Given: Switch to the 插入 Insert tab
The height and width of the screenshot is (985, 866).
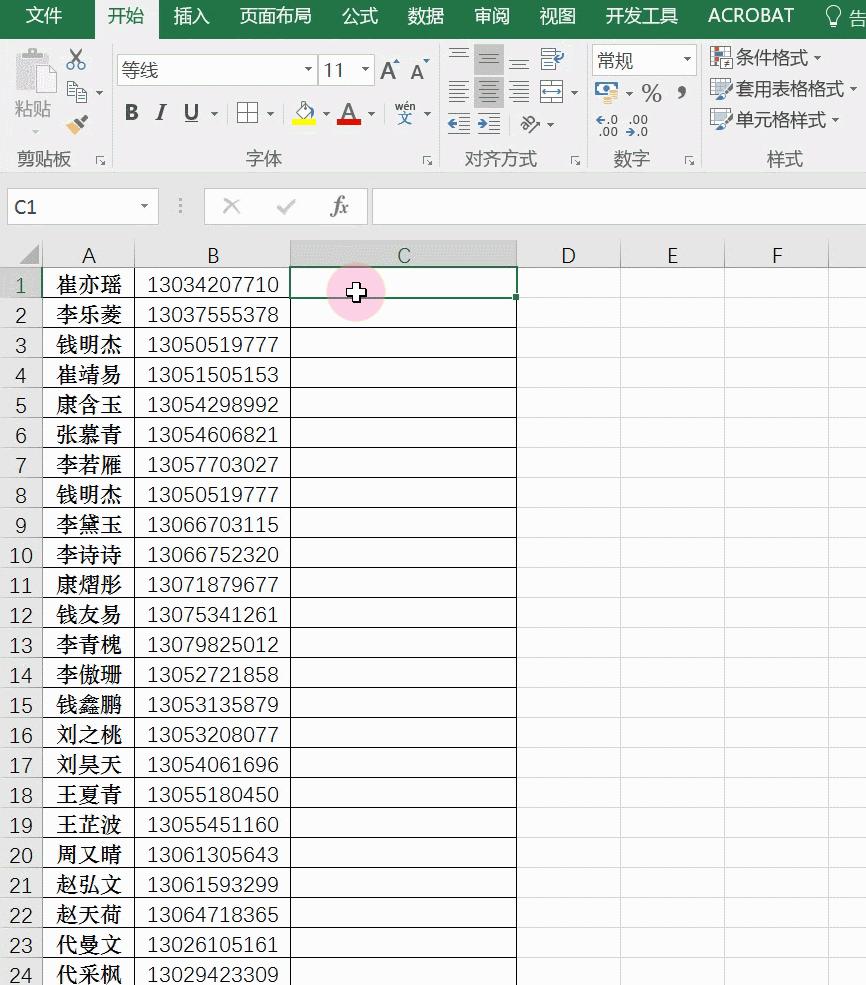Looking at the screenshot, I should point(192,16).
